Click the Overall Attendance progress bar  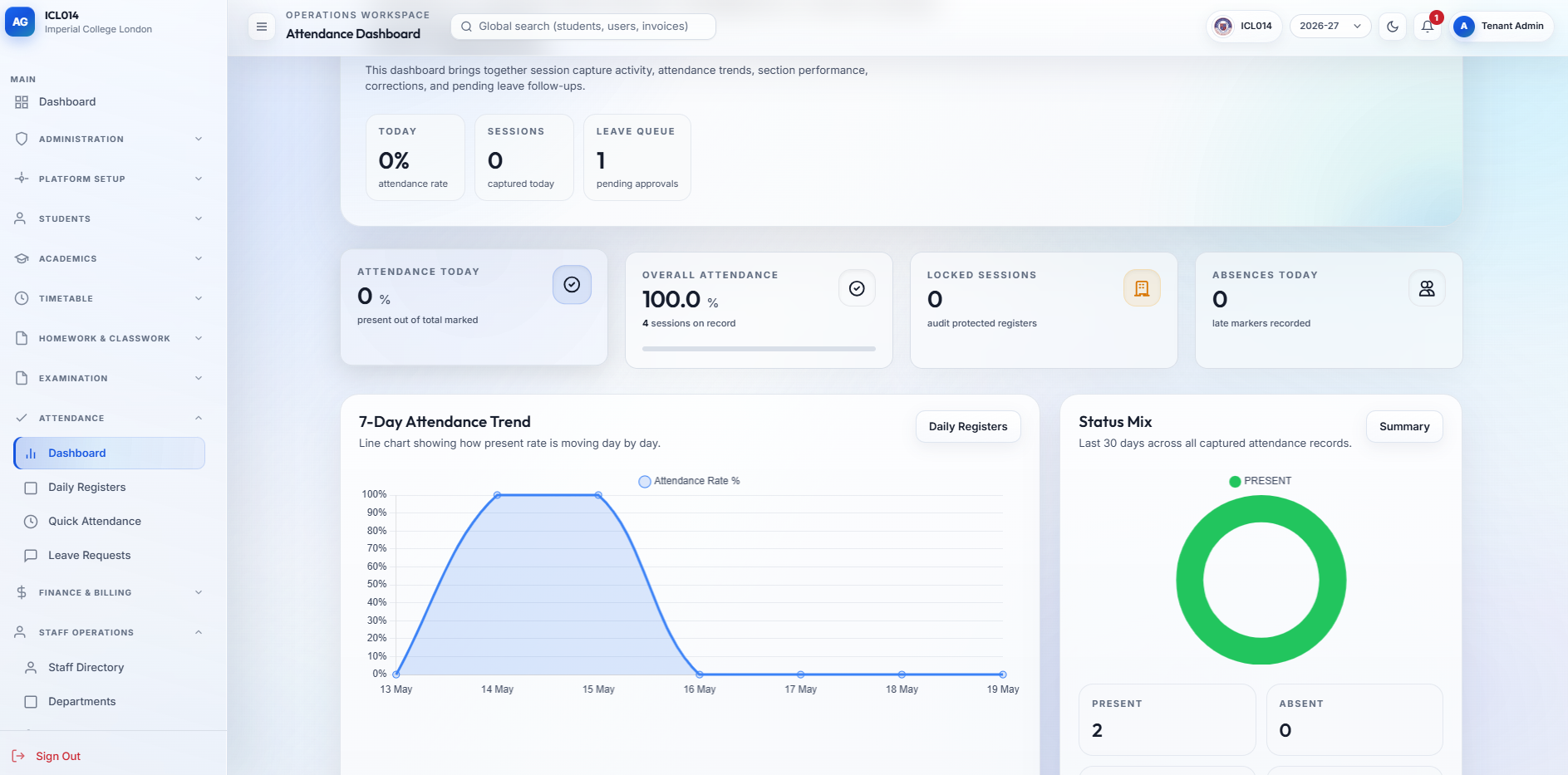759,349
